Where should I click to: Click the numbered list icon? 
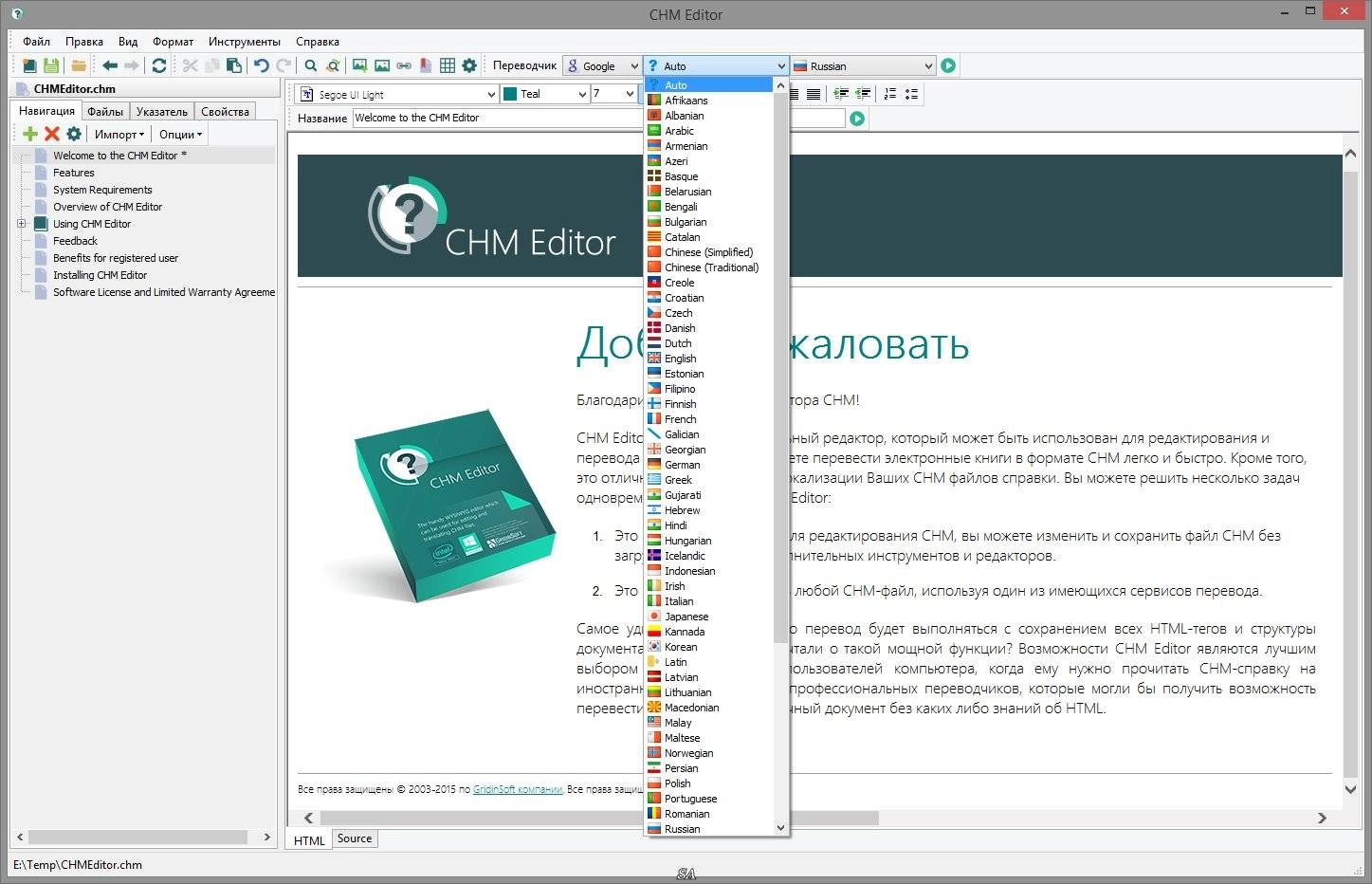(890, 94)
